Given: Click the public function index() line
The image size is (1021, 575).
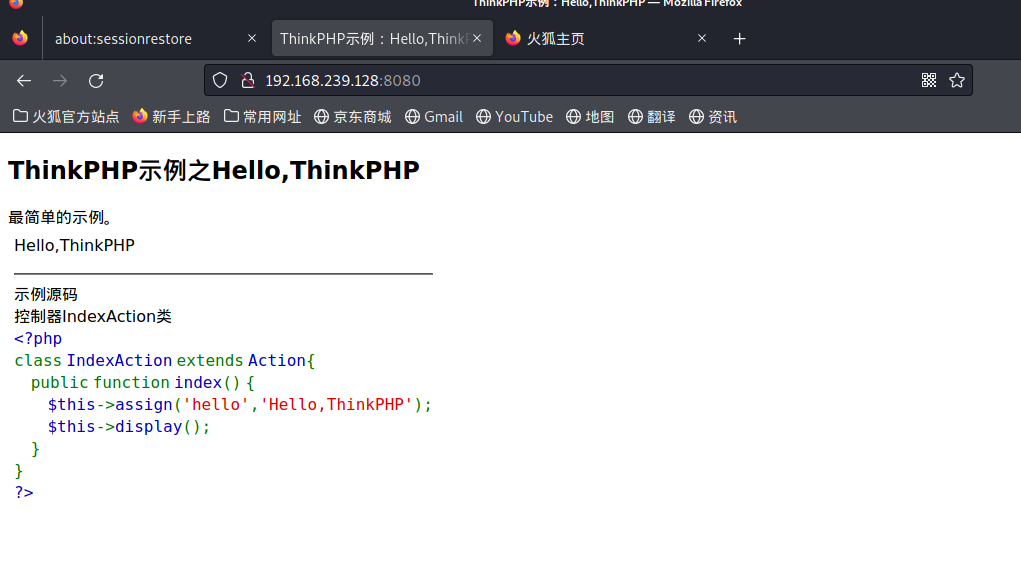Looking at the screenshot, I should (143, 383).
